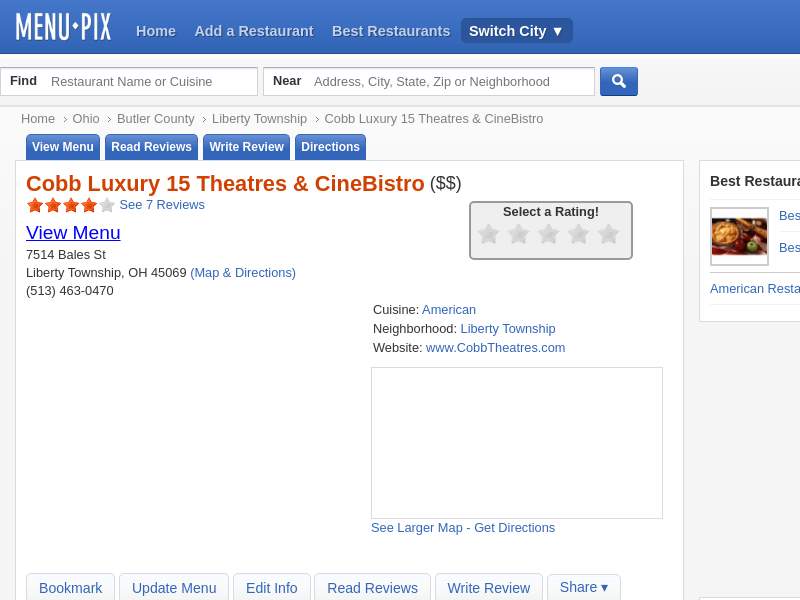Viewport: 800px width, 600px height.
Task: Click the food thumbnail in Best Restaurants sidebar
Action: (x=739, y=236)
